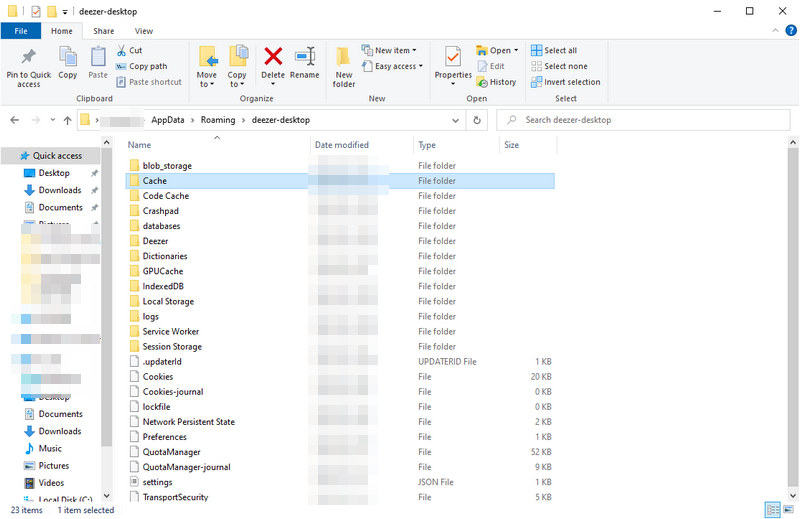The width and height of the screenshot is (800, 519).
Task: Click the file list vertical scrollbar
Action: coord(793,317)
